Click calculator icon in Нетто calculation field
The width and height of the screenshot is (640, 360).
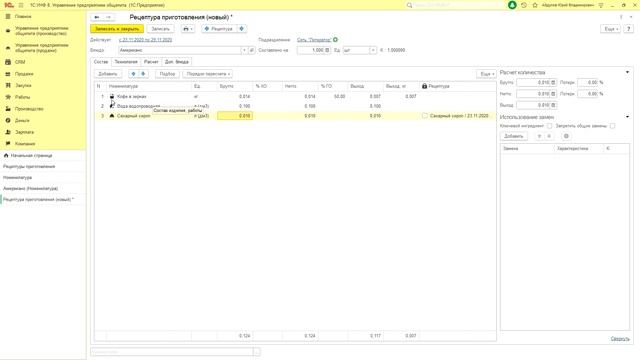553,94
